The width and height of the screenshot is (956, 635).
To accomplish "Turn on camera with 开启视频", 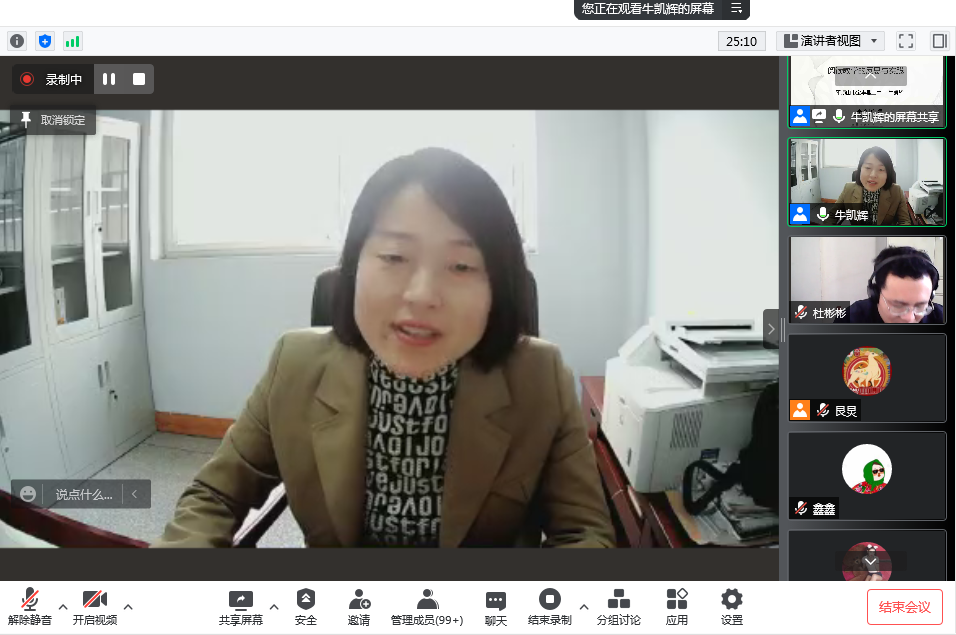I will point(95,607).
